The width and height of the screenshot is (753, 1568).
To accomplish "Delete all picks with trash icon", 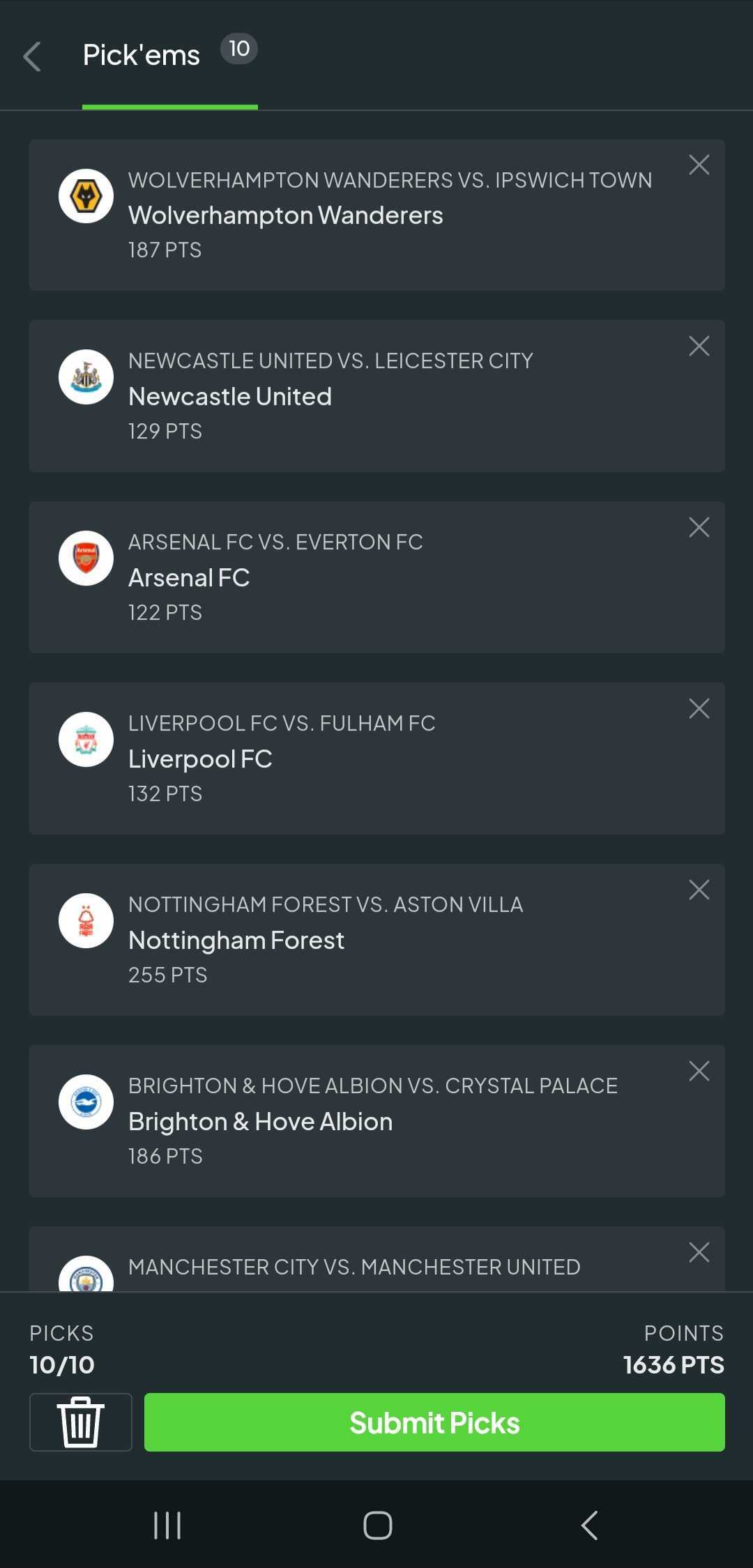I will click(81, 1422).
